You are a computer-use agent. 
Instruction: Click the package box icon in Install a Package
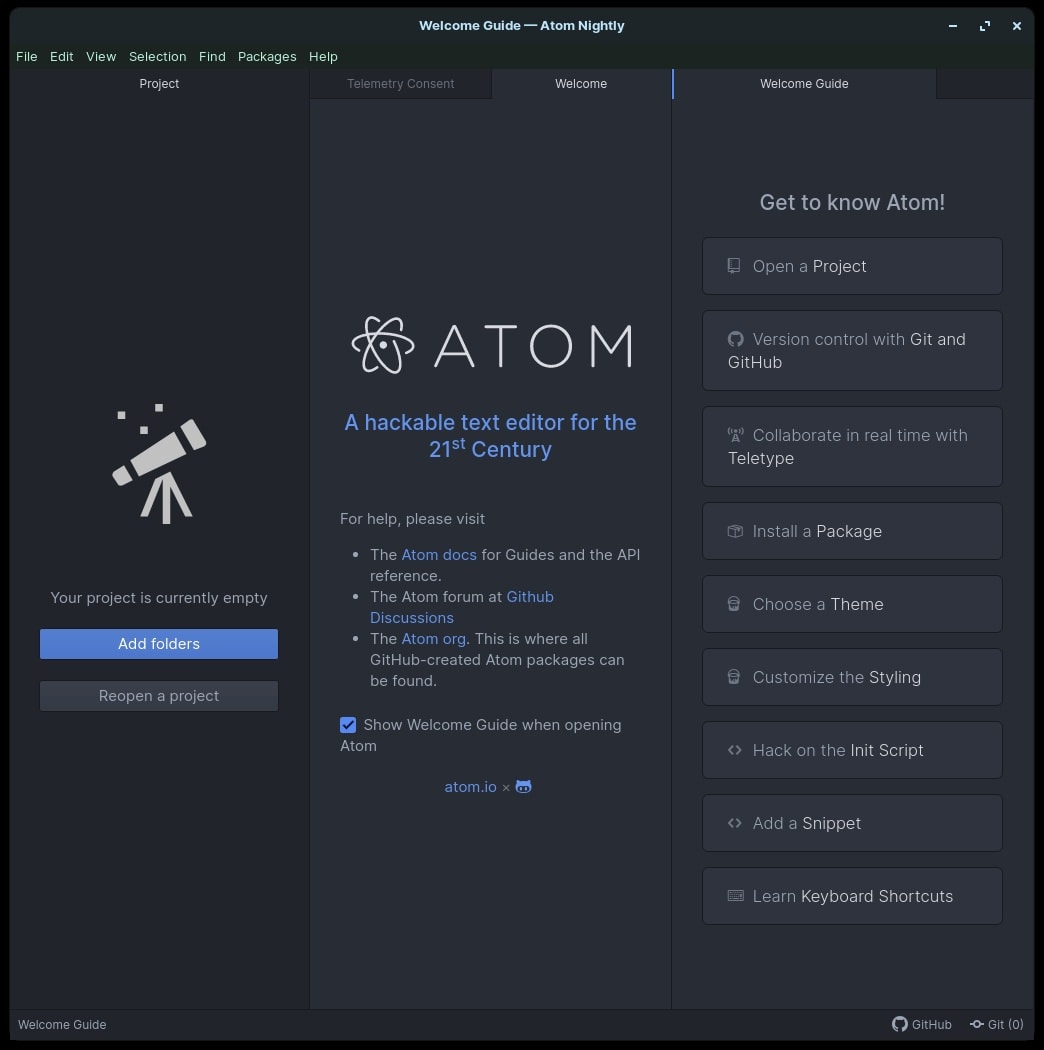(x=735, y=531)
